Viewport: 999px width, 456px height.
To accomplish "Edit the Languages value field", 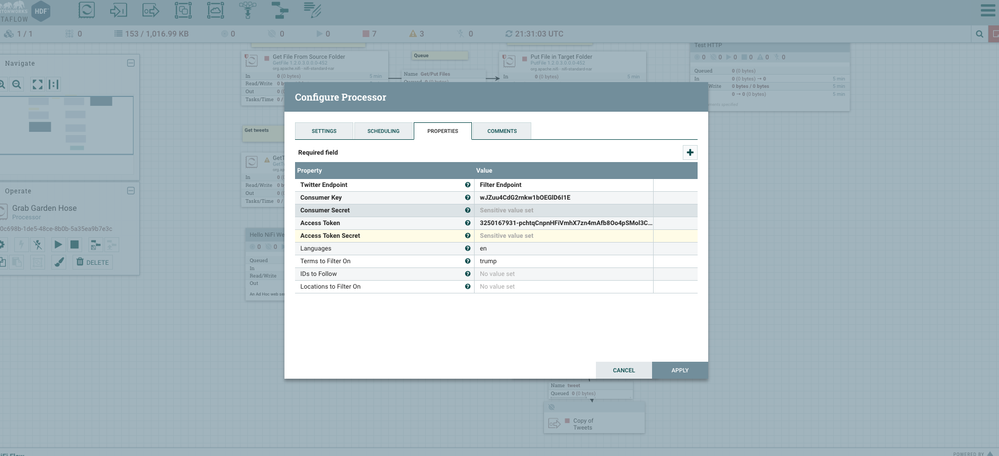I will pyautogui.click(x=564, y=248).
